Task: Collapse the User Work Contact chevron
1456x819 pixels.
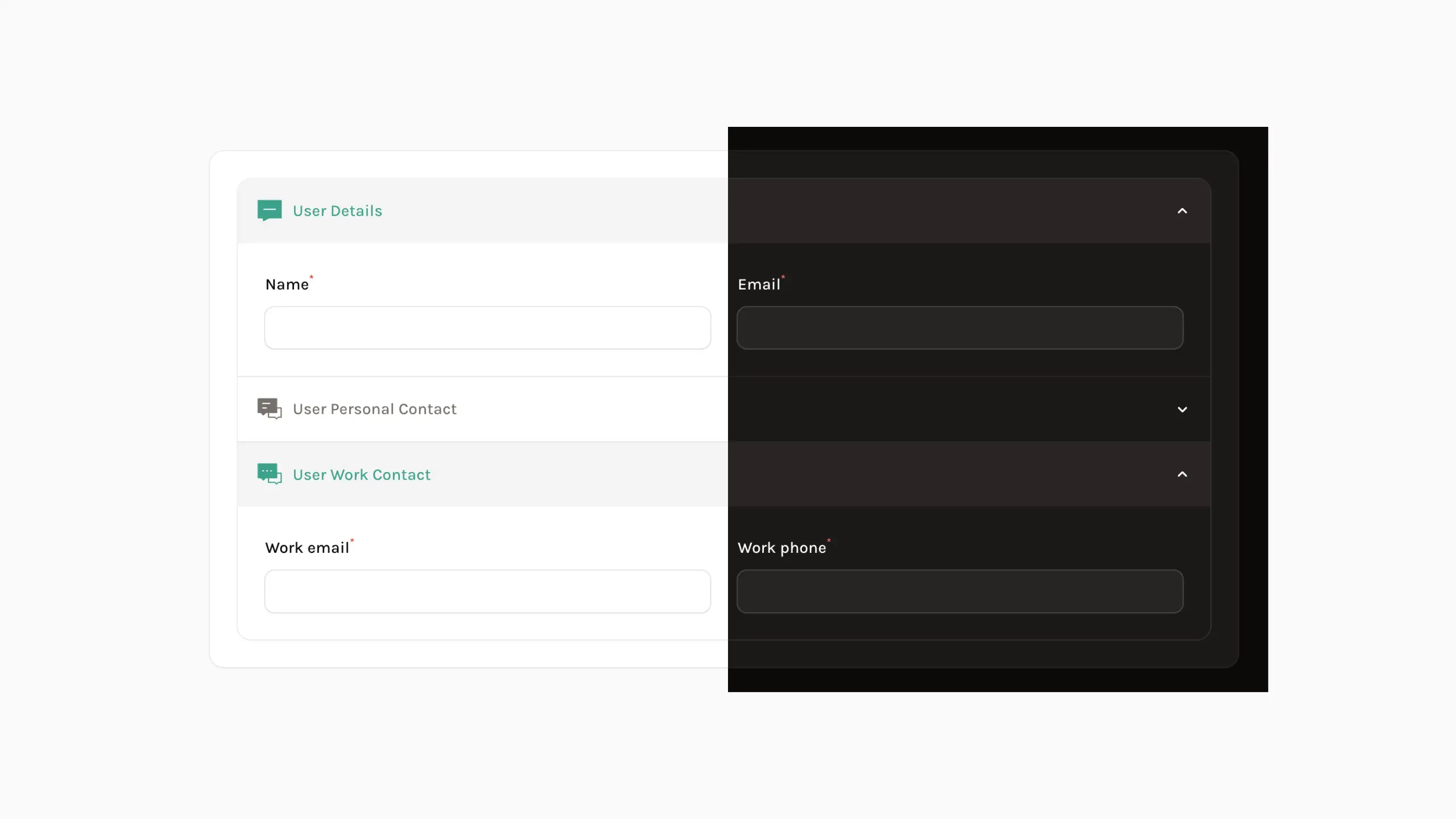Action: click(1182, 474)
